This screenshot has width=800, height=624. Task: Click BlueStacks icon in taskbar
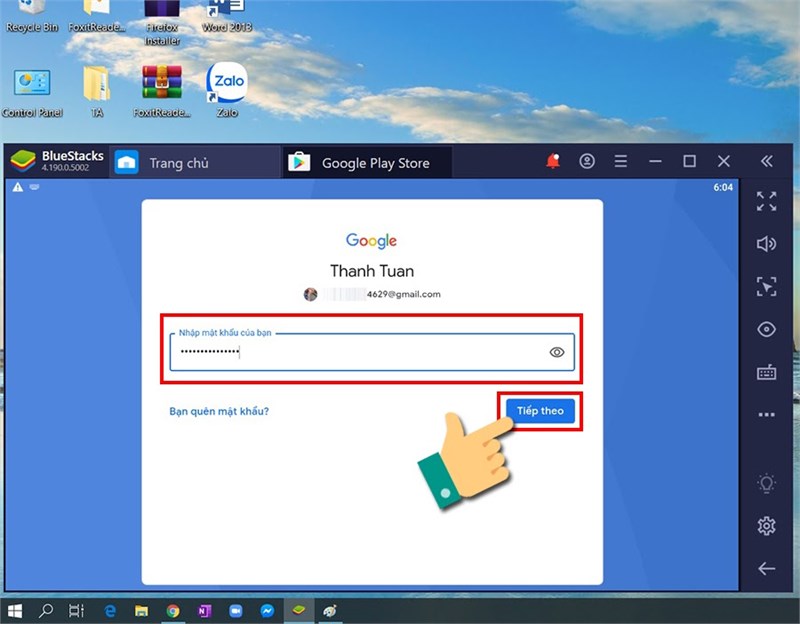(x=298, y=610)
